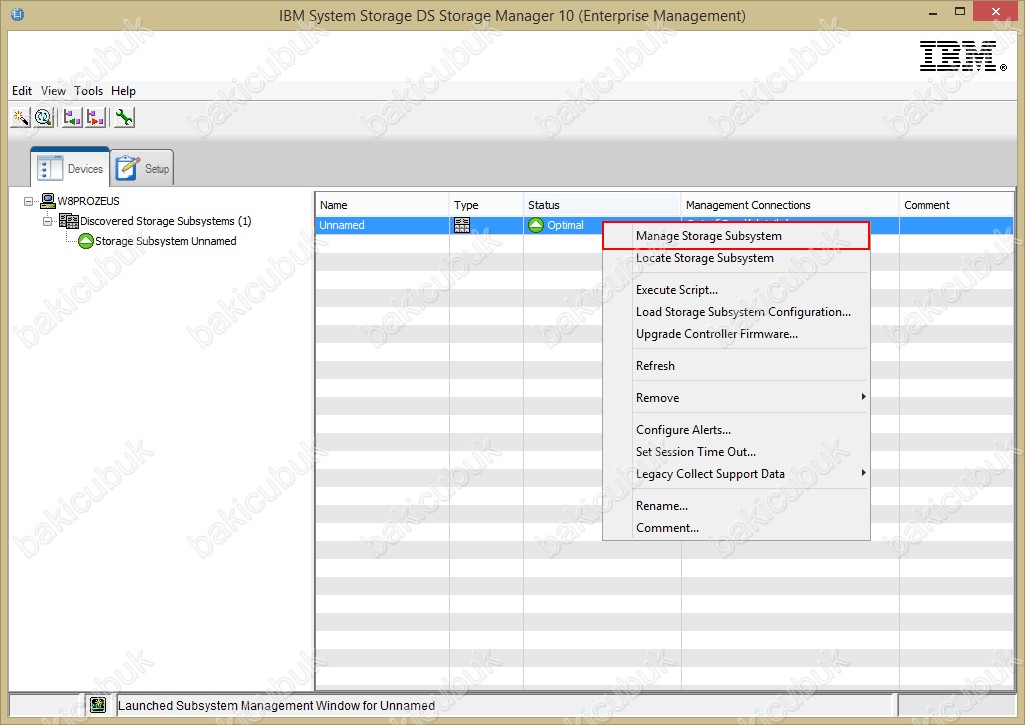Select Load Storage Subsystem Configuration...
This screenshot has height=725, width=1025.
(x=736, y=312)
